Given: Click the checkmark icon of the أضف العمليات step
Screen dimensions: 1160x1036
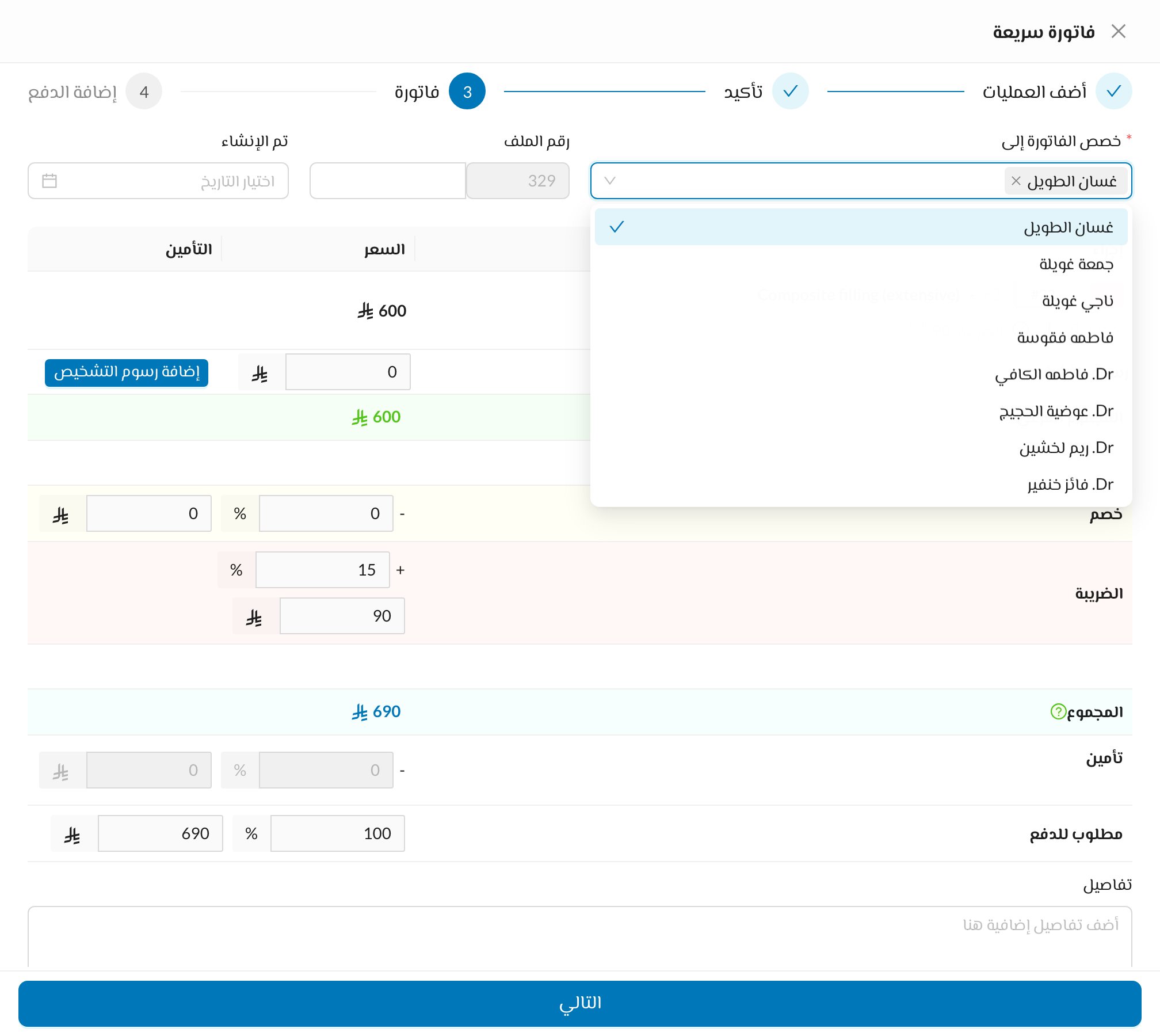Looking at the screenshot, I should click(1113, 91).
